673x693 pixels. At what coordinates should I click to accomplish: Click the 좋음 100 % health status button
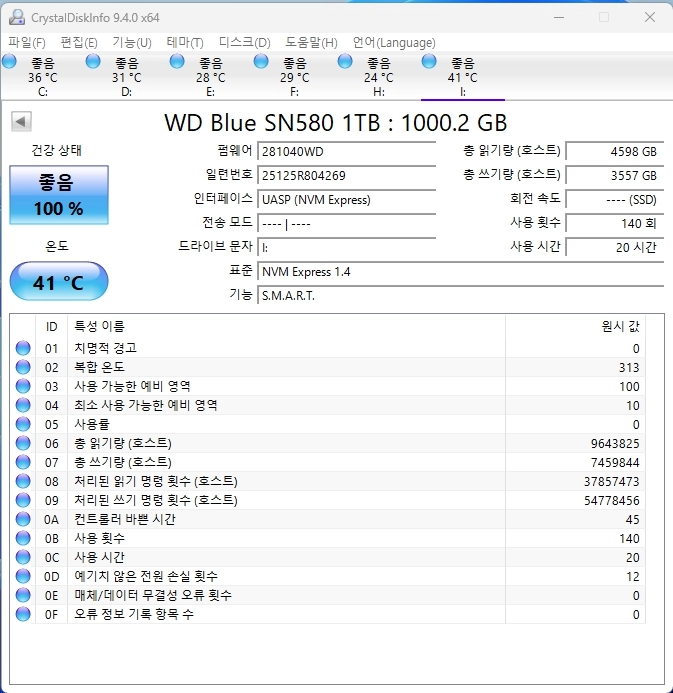(59, 195)
